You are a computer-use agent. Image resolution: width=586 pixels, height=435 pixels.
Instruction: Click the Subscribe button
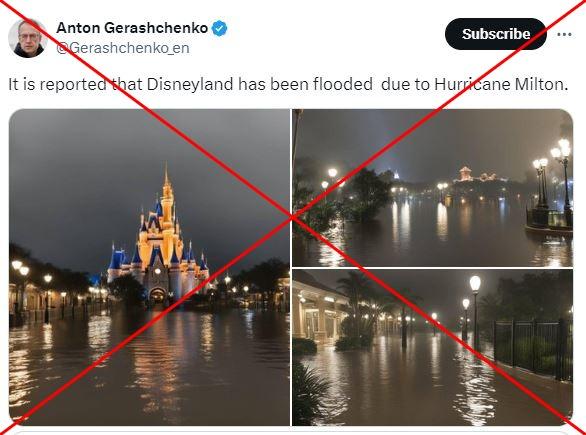[496, 34]
